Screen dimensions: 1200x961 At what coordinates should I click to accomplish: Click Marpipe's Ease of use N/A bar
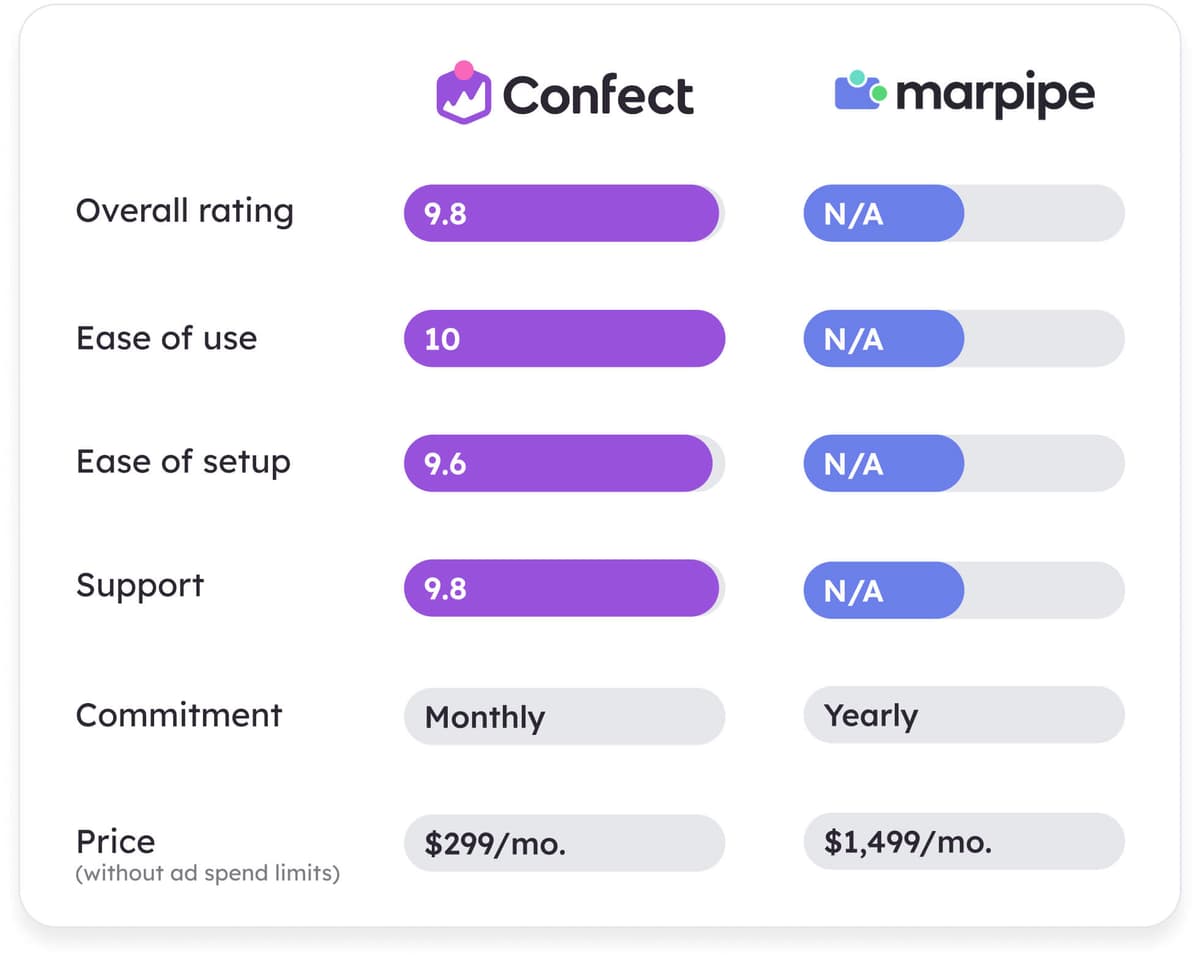(884, 339)
